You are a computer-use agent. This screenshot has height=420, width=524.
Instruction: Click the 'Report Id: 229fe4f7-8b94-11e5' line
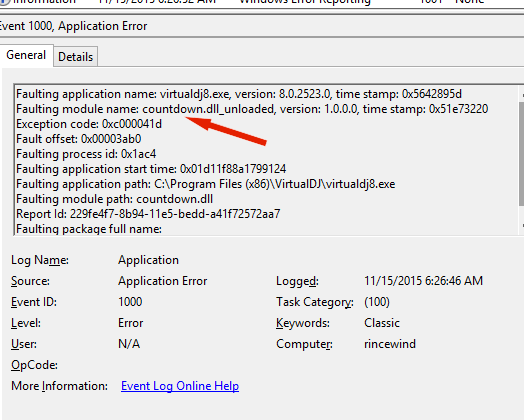(148, 214)
